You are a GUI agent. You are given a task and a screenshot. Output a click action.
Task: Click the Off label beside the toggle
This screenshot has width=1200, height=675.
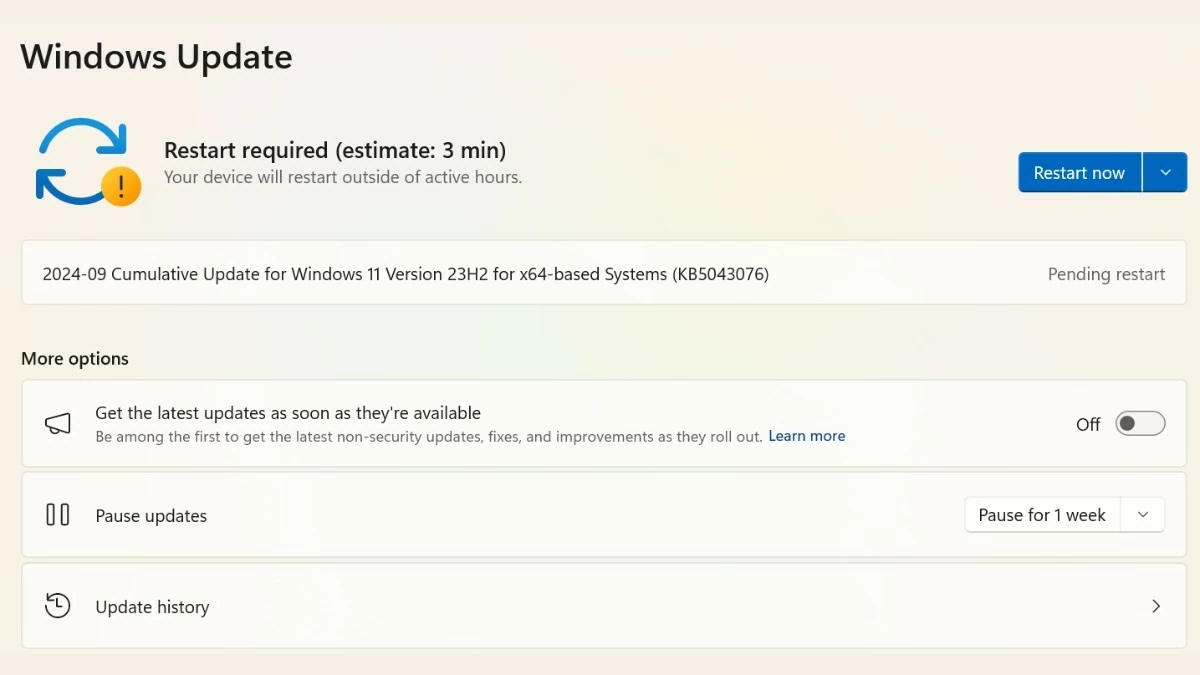click(1088, 424)
